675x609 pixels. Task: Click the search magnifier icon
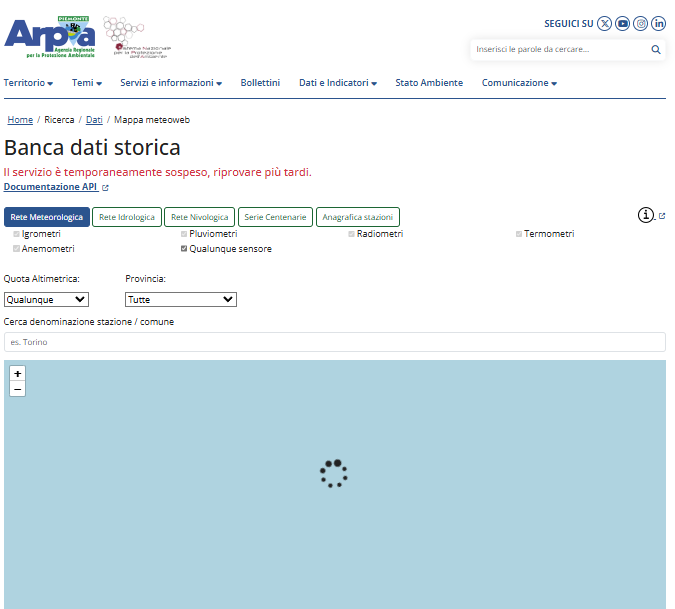click(656, 49)
